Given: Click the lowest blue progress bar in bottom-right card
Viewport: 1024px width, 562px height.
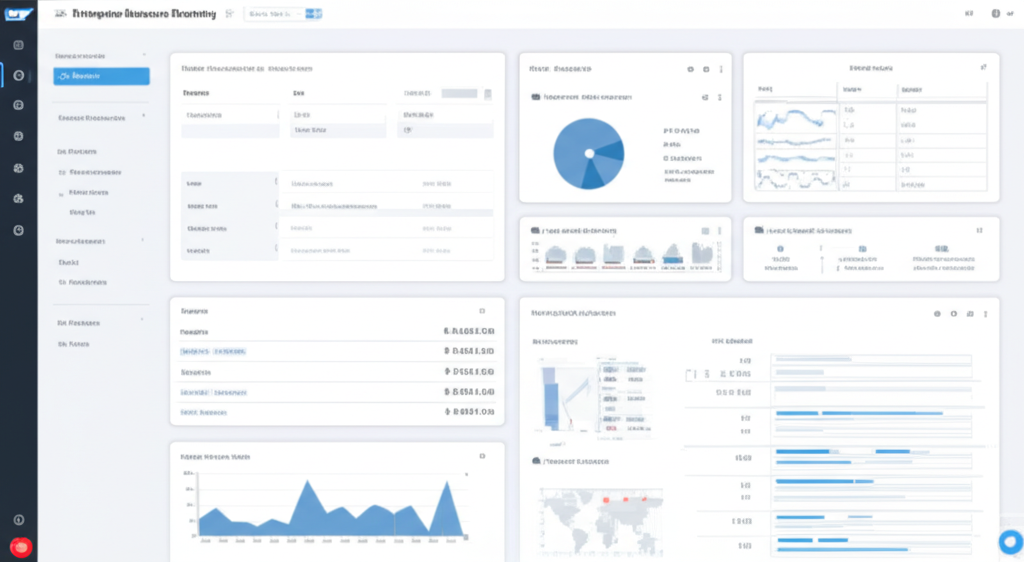Looking at the screenshot, I should (842, 549).
